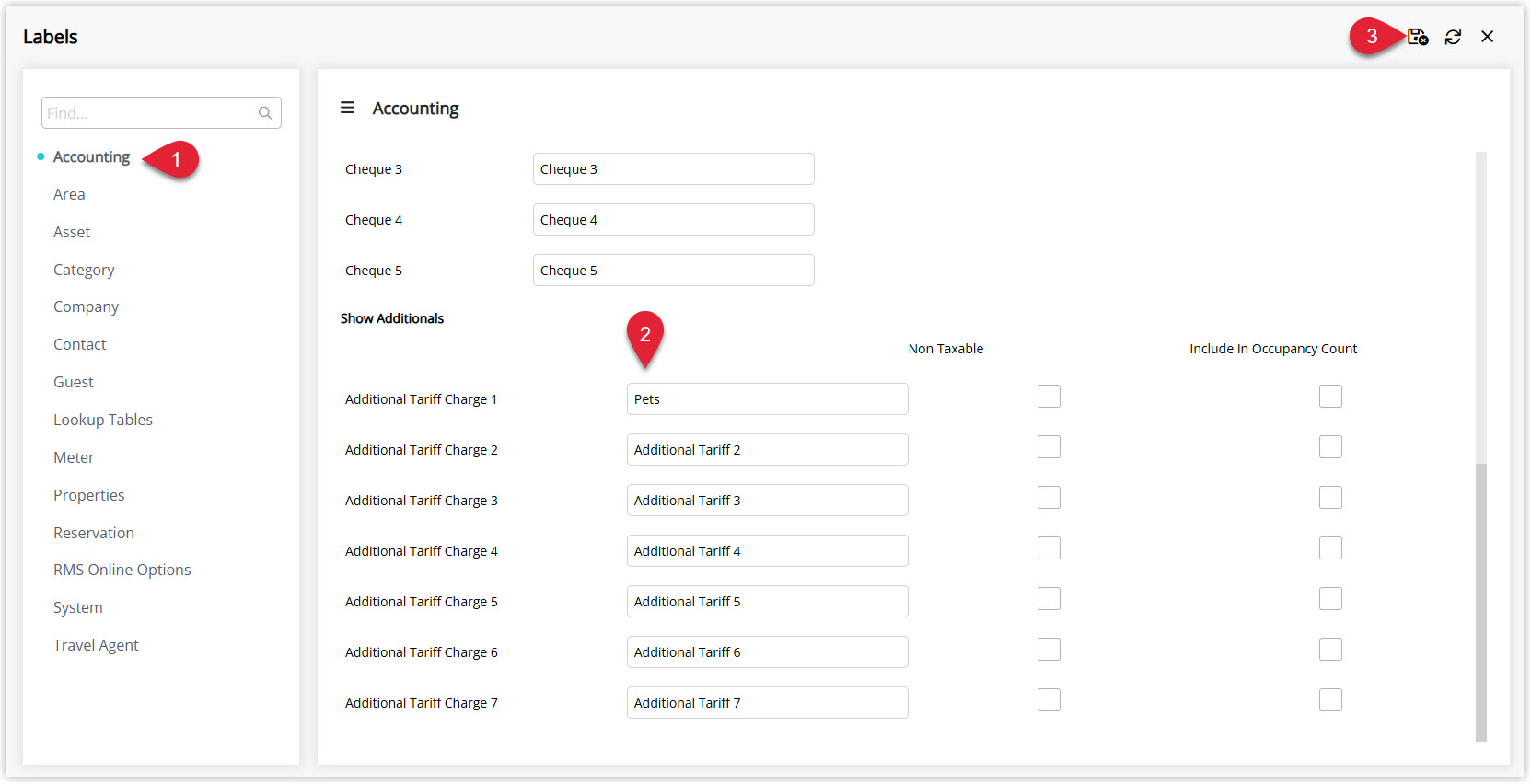
Task: Click the Find search field
Action: (x=161, y=113)
